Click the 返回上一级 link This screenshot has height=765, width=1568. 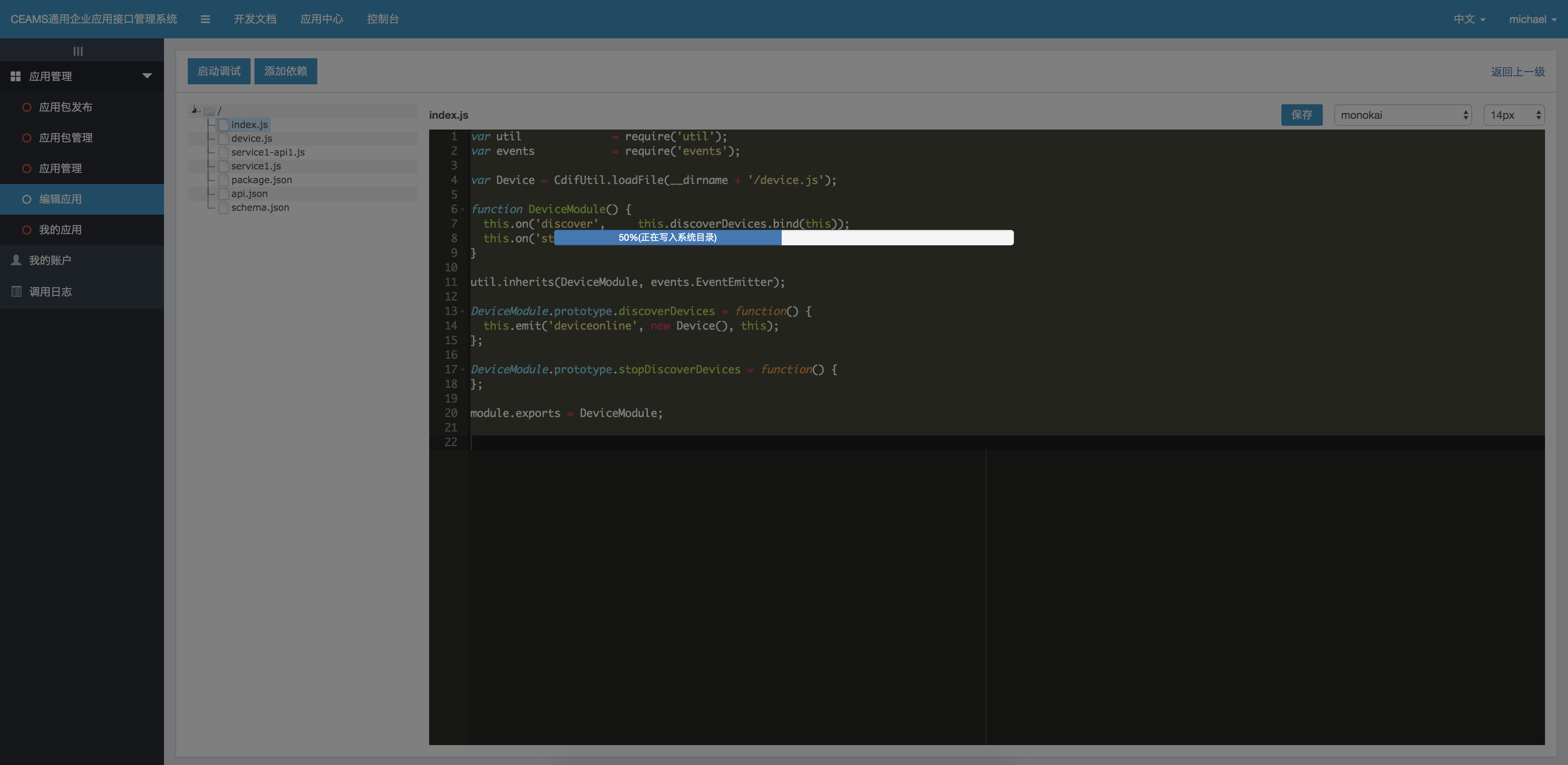pyautogui.click(x=1517, y=72)
